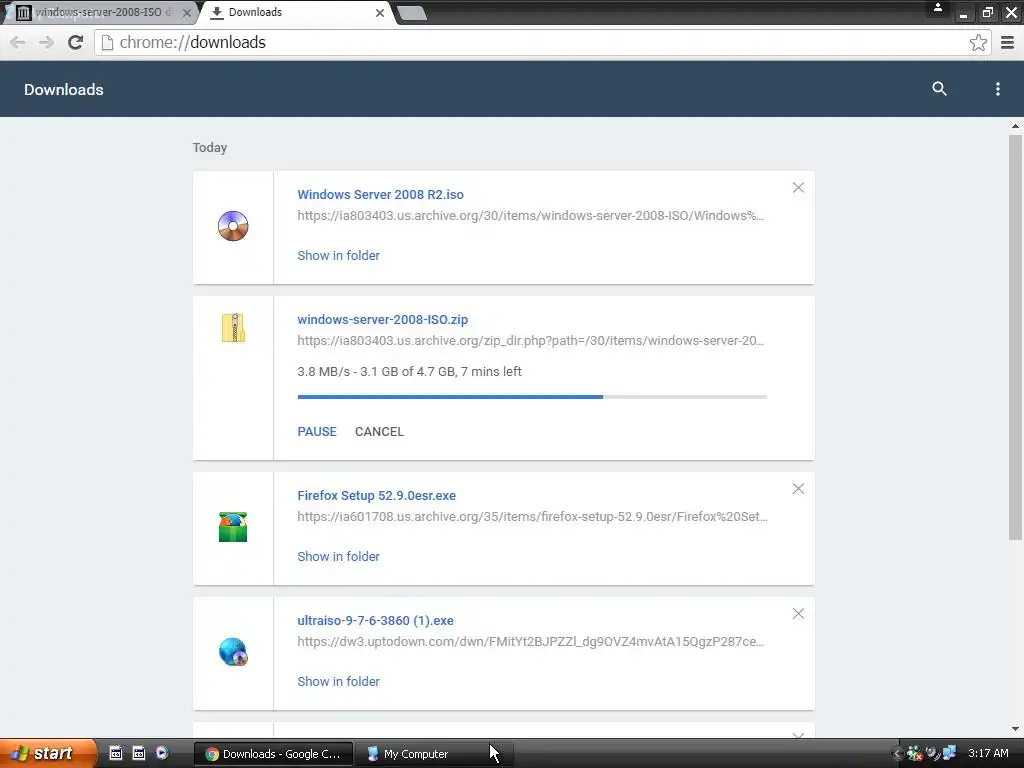
Task: Open the ultraiso-9-7-6-3860 (1).exe file link
Action: point(376,620)
